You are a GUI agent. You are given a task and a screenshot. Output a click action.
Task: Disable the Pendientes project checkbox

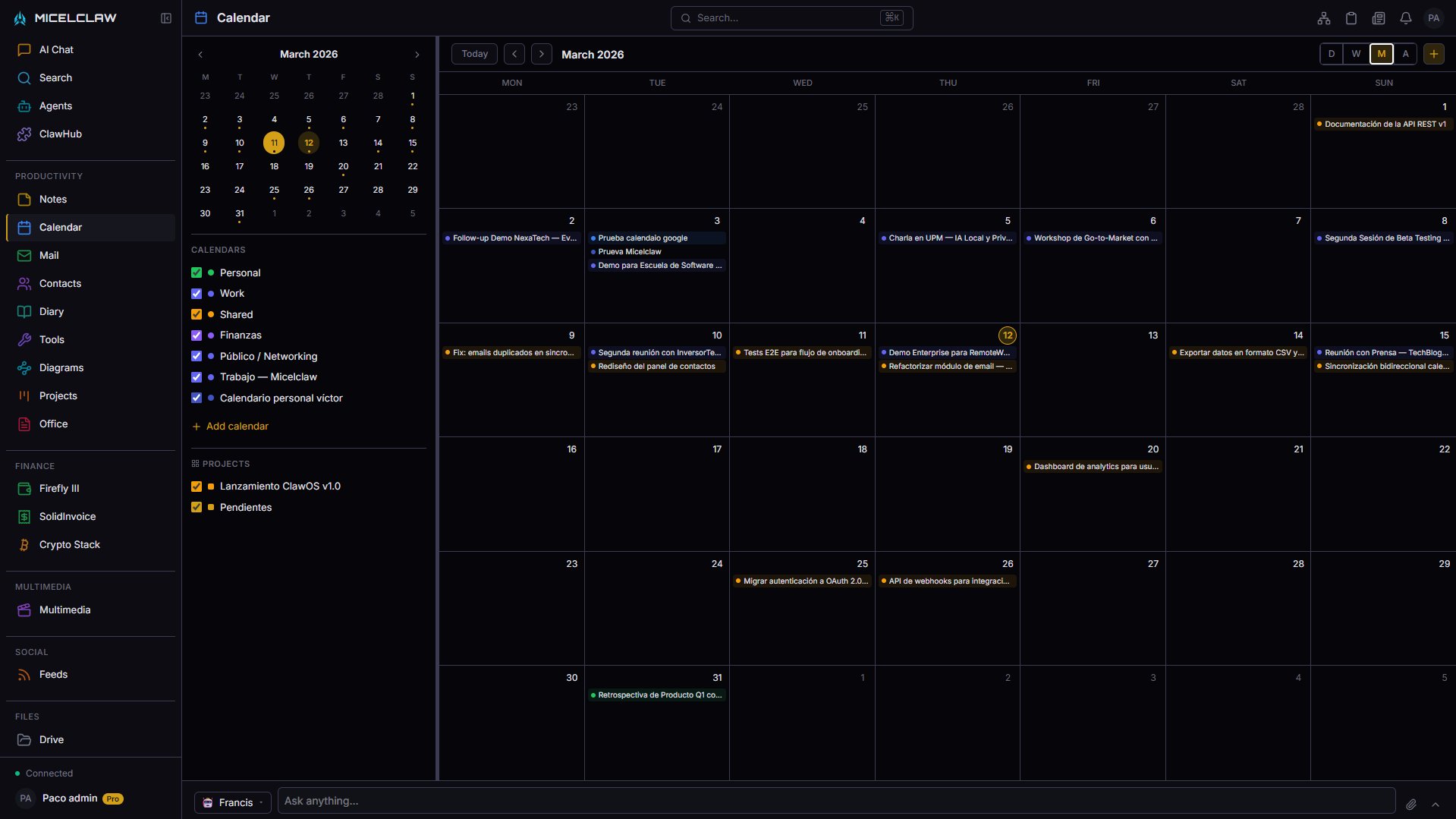click(x=197, y=507)
